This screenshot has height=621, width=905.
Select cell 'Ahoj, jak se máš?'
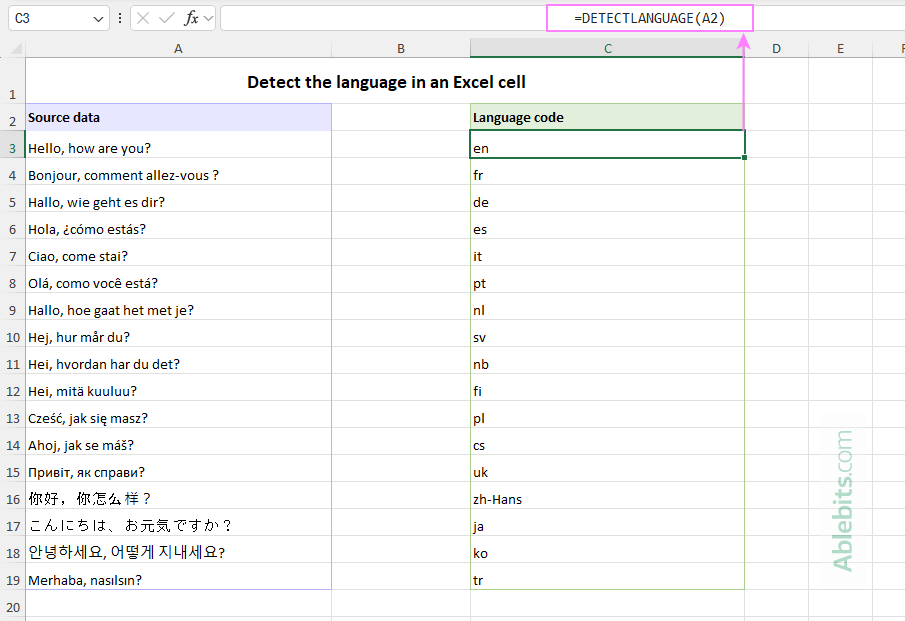tap(178, 442)
